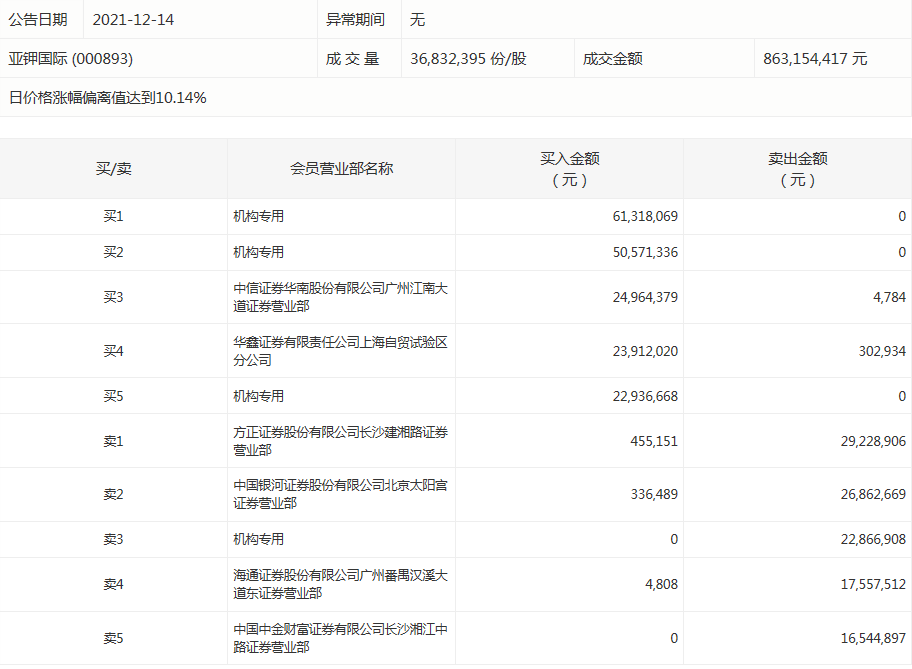912x669 pixels.
Task: Open 中国中金财富证券 长沙湘江中路 branch entry
Action: (x=340, y=639)
